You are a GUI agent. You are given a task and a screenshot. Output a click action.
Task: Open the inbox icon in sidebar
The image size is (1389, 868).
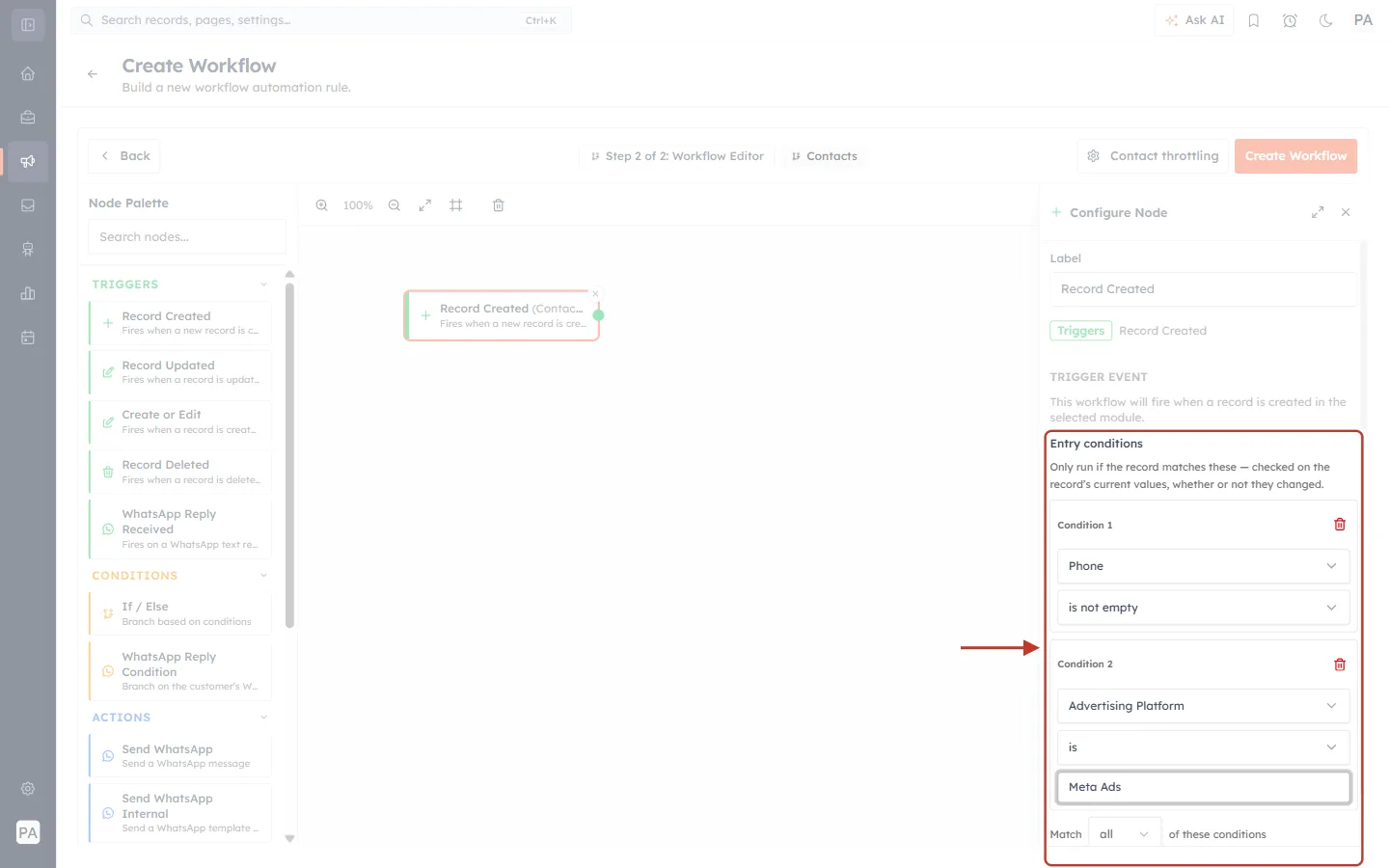(28, 205)
